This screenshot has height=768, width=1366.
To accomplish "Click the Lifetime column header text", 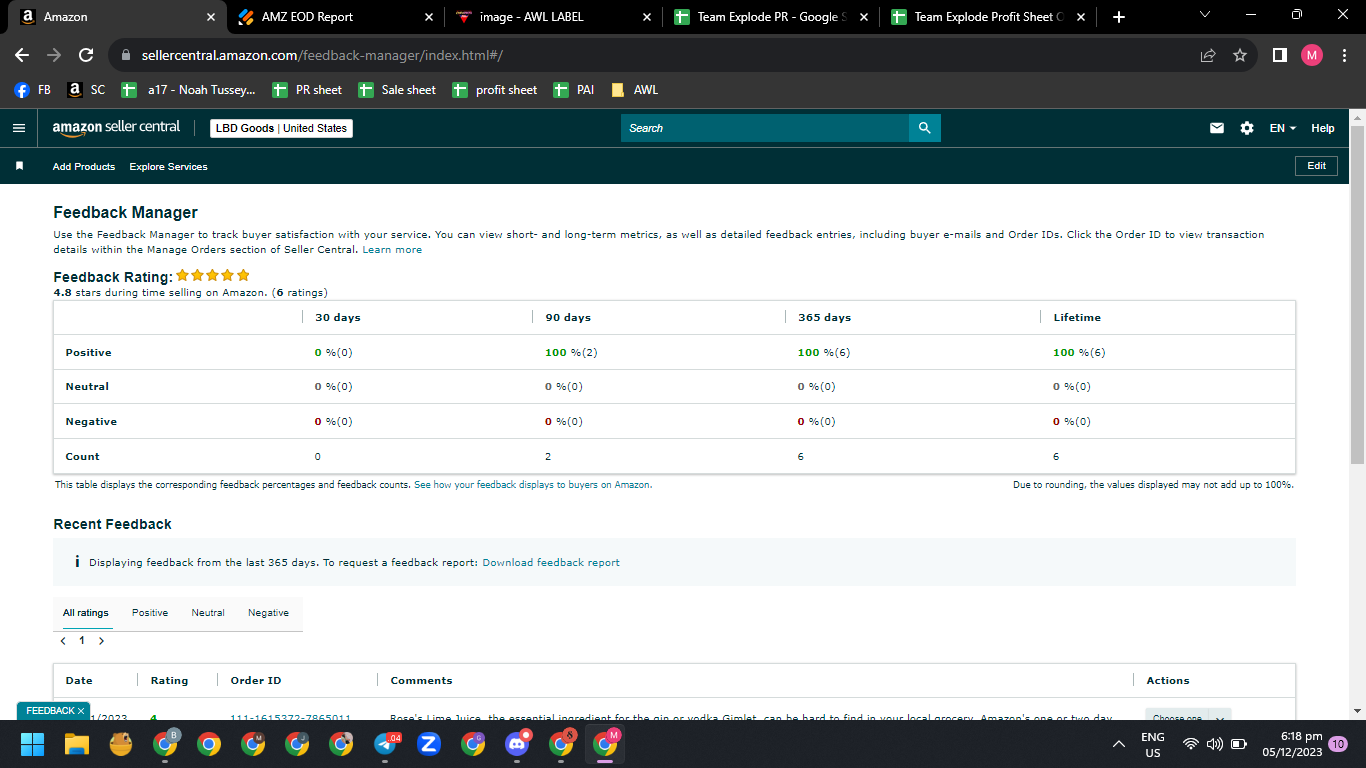I will point(1077,317).
